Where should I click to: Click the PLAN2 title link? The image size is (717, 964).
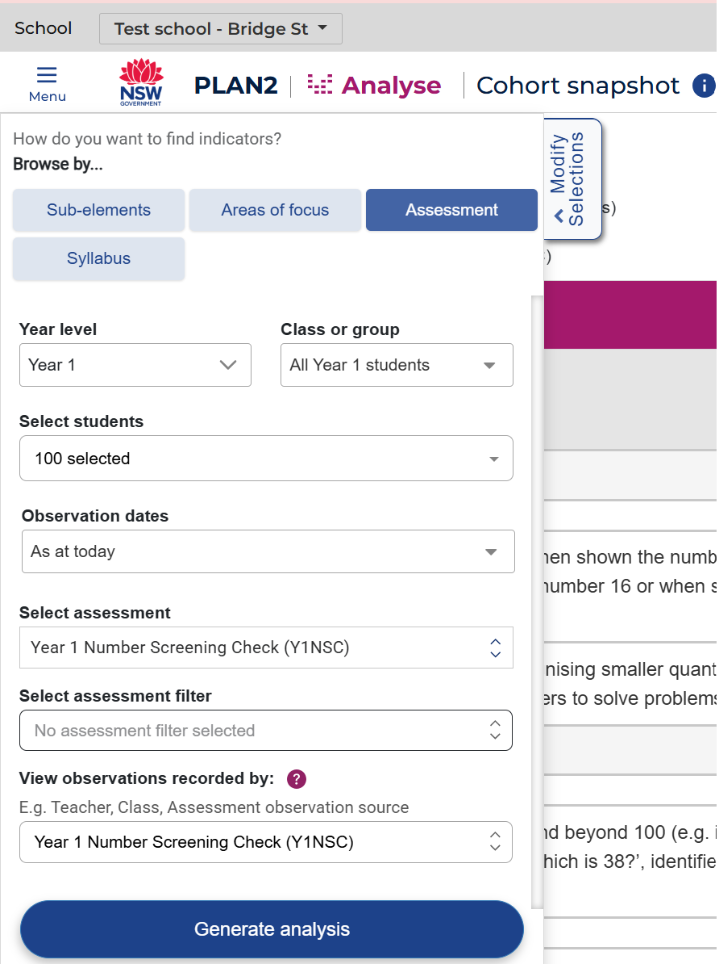236,85
